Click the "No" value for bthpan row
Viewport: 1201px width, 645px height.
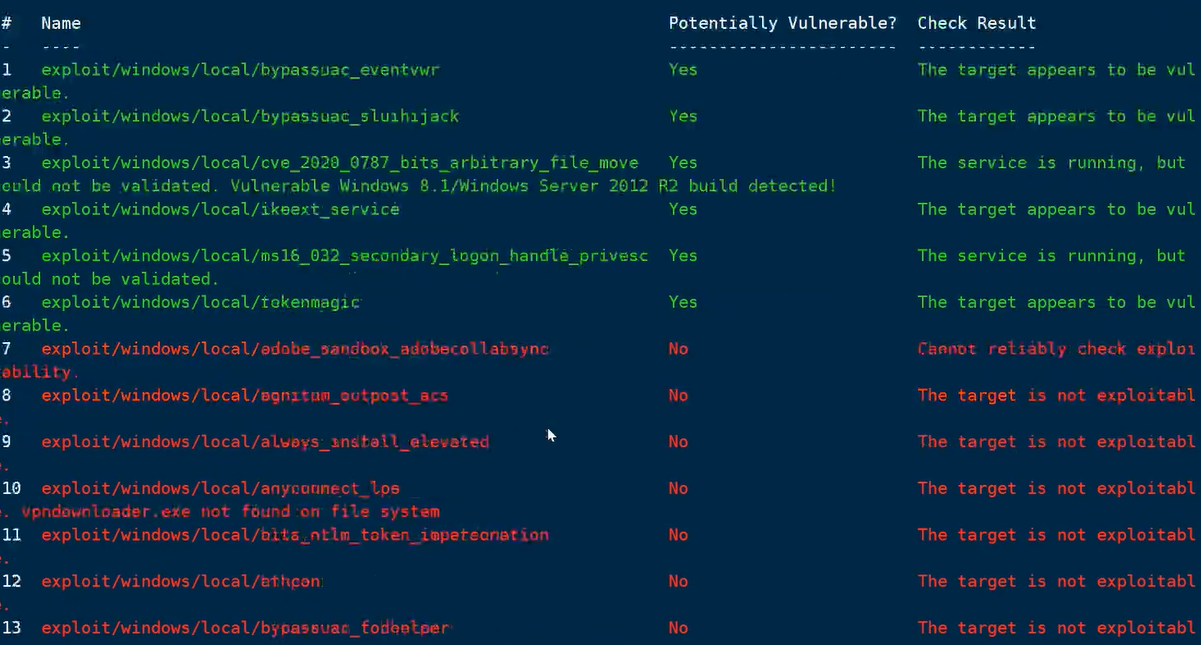click(x=678, y=581)
